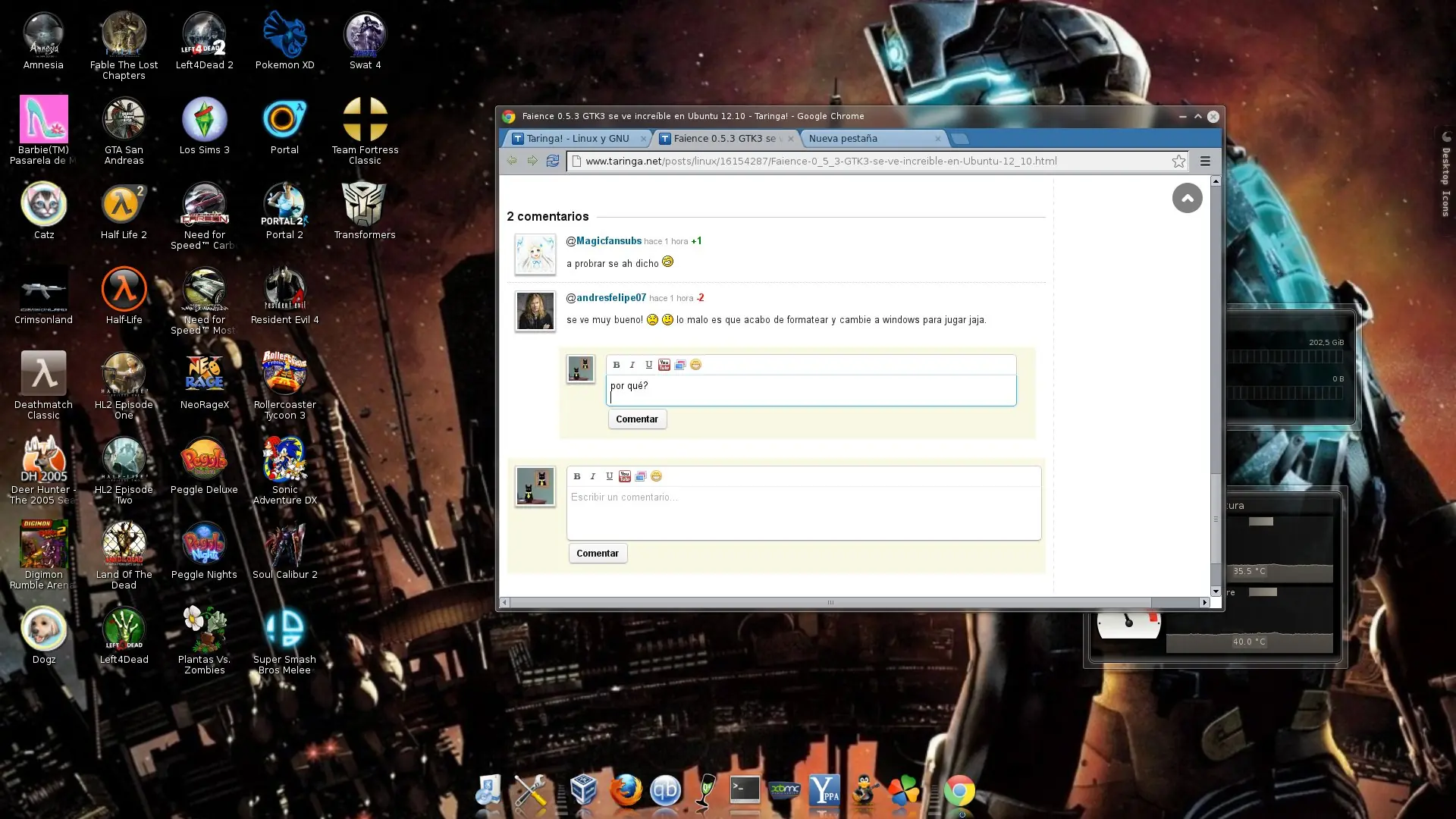
Task: Click the scroll-to-top arrow button on the page
Action: (x=1188, y=199)
